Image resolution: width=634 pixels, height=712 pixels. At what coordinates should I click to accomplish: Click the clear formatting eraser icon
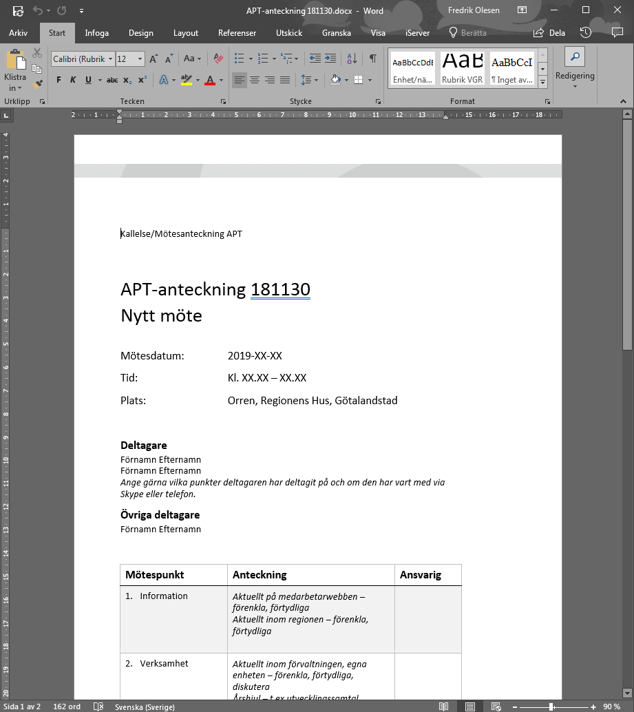point(219,59)
